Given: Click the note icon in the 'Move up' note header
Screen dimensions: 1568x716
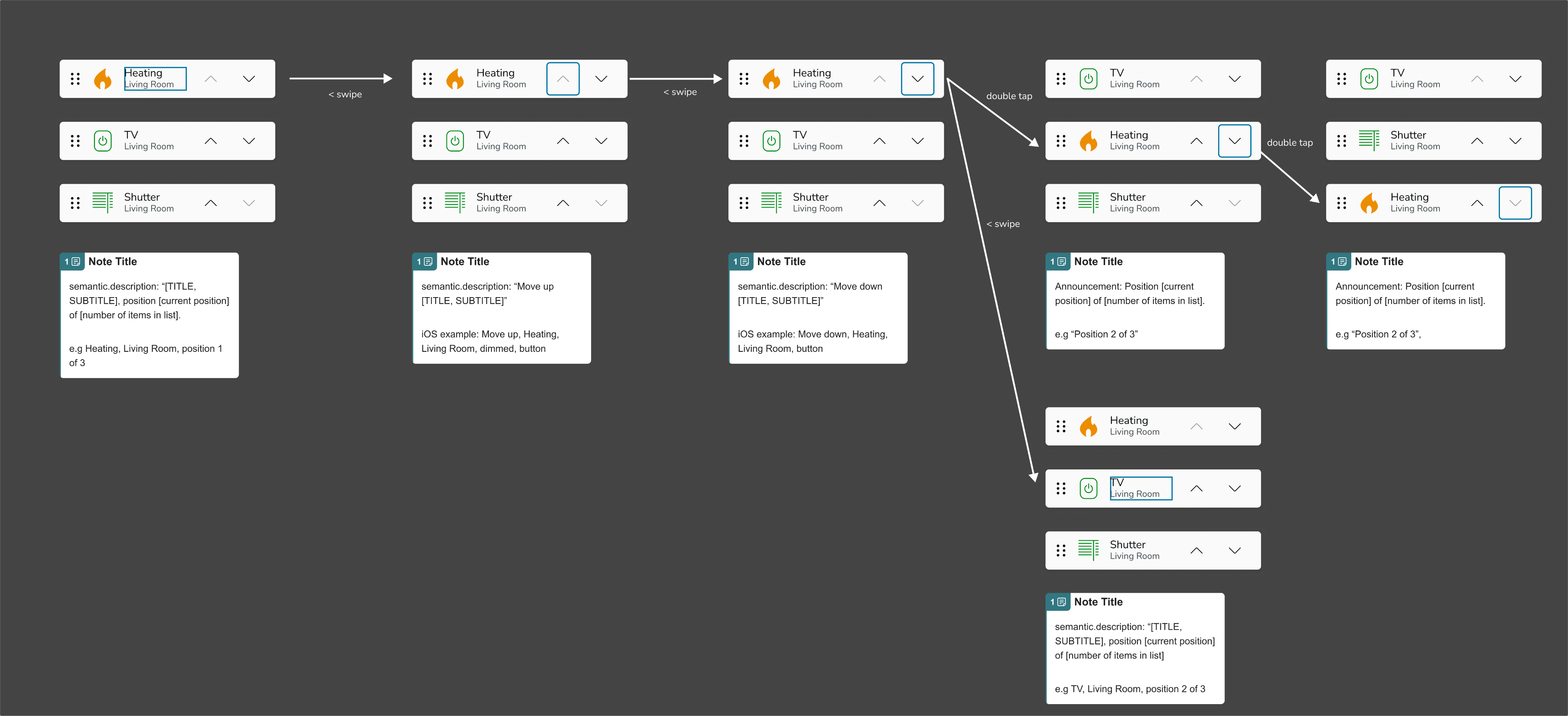Looking at the screenshot, I should pos(428,262).
